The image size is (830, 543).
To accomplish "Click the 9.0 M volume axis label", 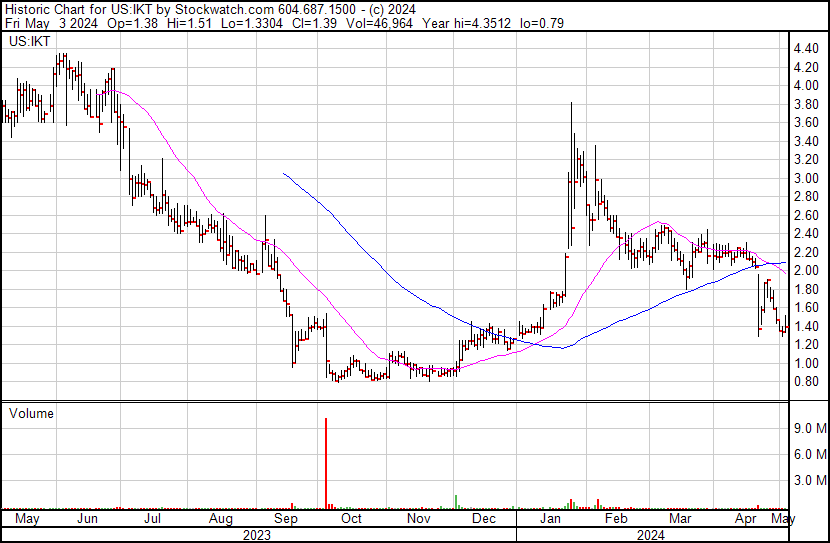I will tap(808, 429).
